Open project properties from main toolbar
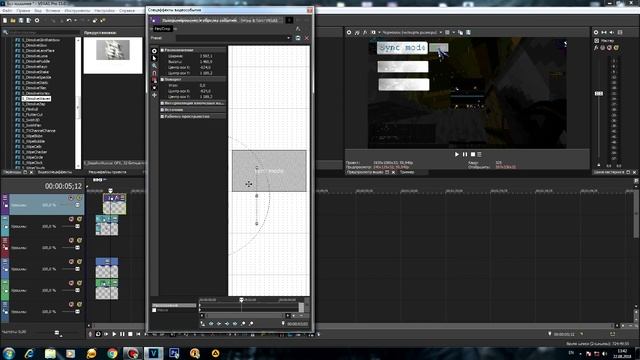Viewport: 640px width, 360px height. (x=37, y=20)
